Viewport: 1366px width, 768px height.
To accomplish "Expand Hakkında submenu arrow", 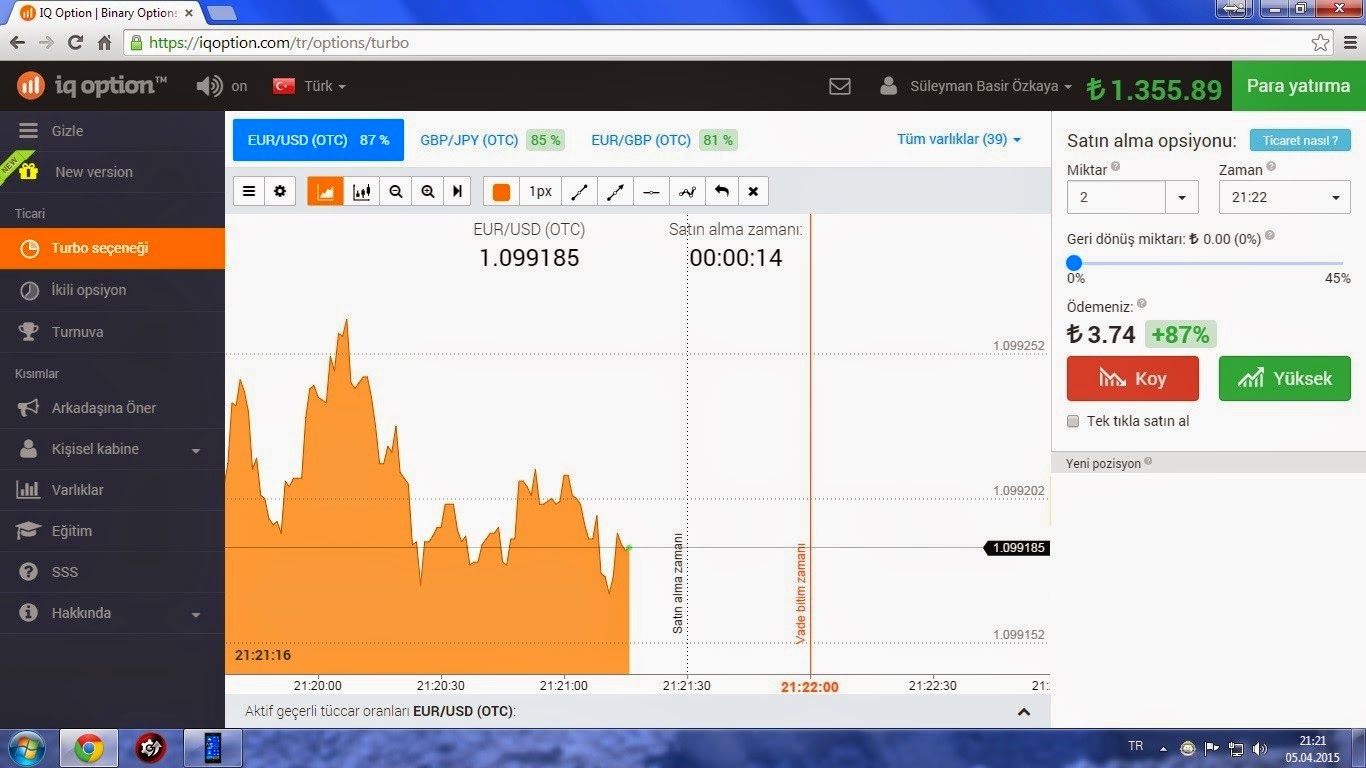I will pyautogui.click(x=196, y=614).
